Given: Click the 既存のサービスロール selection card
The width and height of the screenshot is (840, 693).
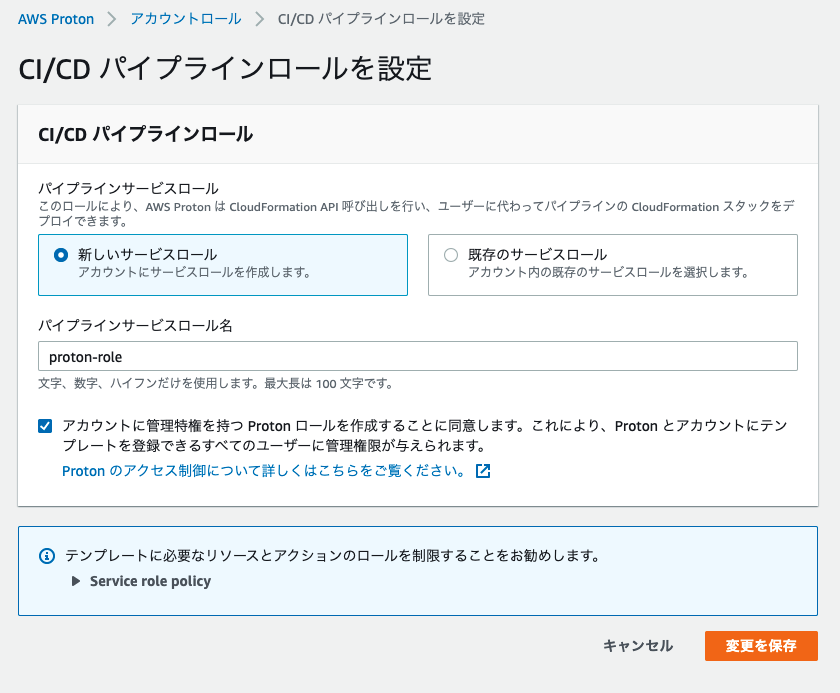Looking at the screenshot, I should pyautogui.click(x=611, y=264).
